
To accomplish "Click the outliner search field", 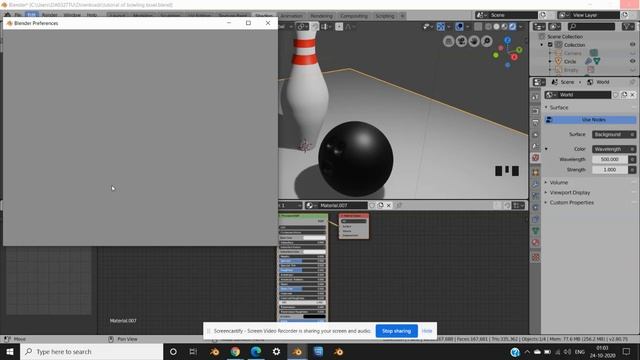I will pos(591,27).
